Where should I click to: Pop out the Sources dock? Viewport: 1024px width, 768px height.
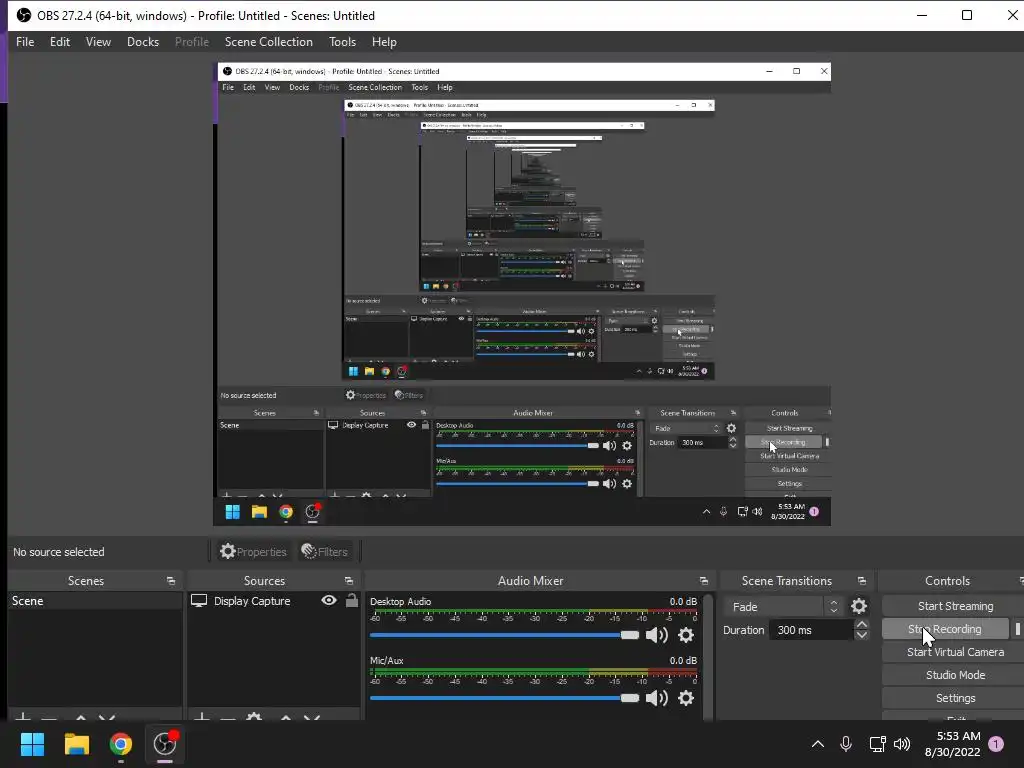[349, 581]
